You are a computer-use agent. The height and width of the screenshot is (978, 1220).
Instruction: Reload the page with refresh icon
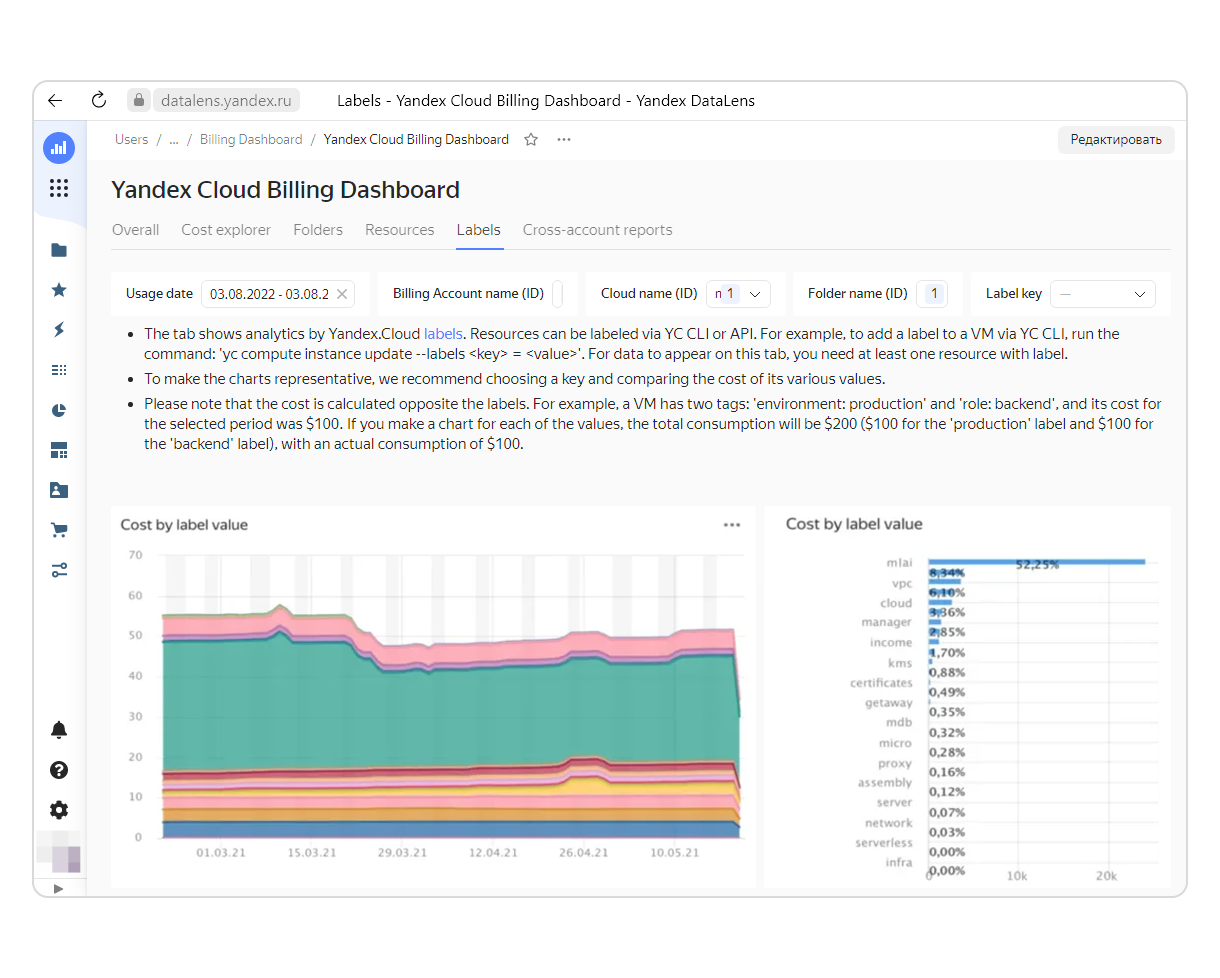(x=98, y=100)
